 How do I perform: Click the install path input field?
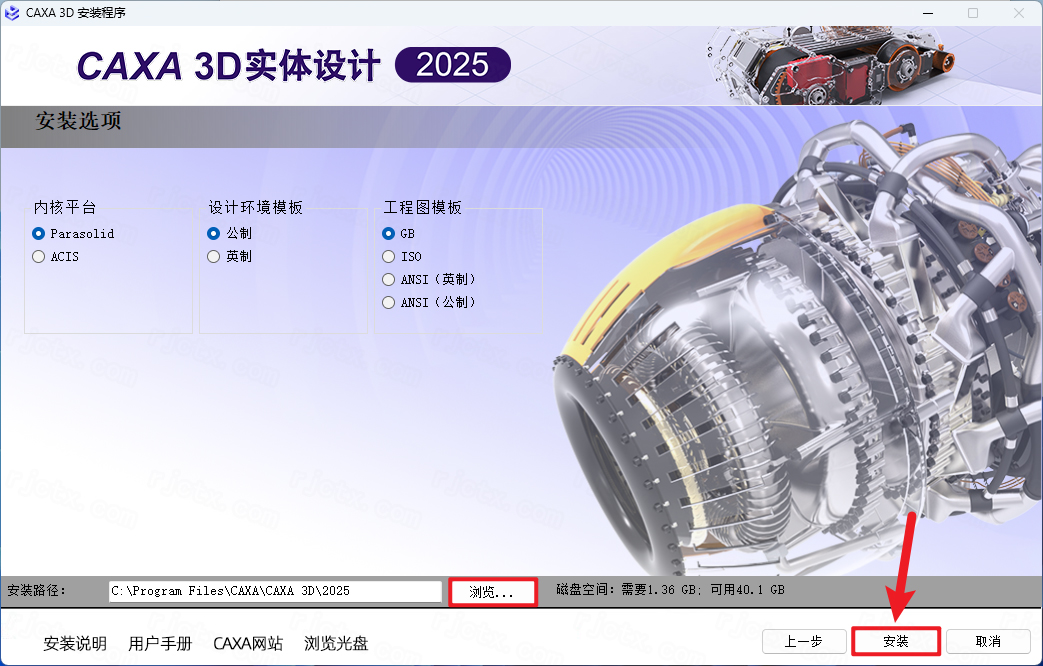pos(275,591)
